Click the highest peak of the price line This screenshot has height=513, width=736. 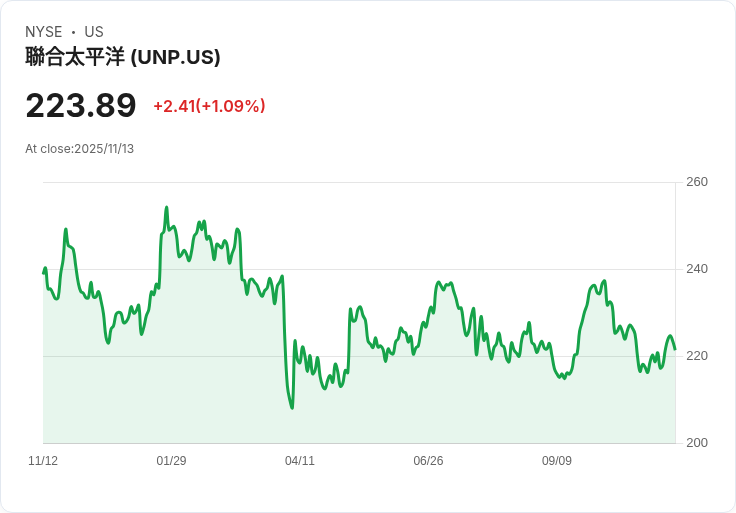[x=166, y=208]
